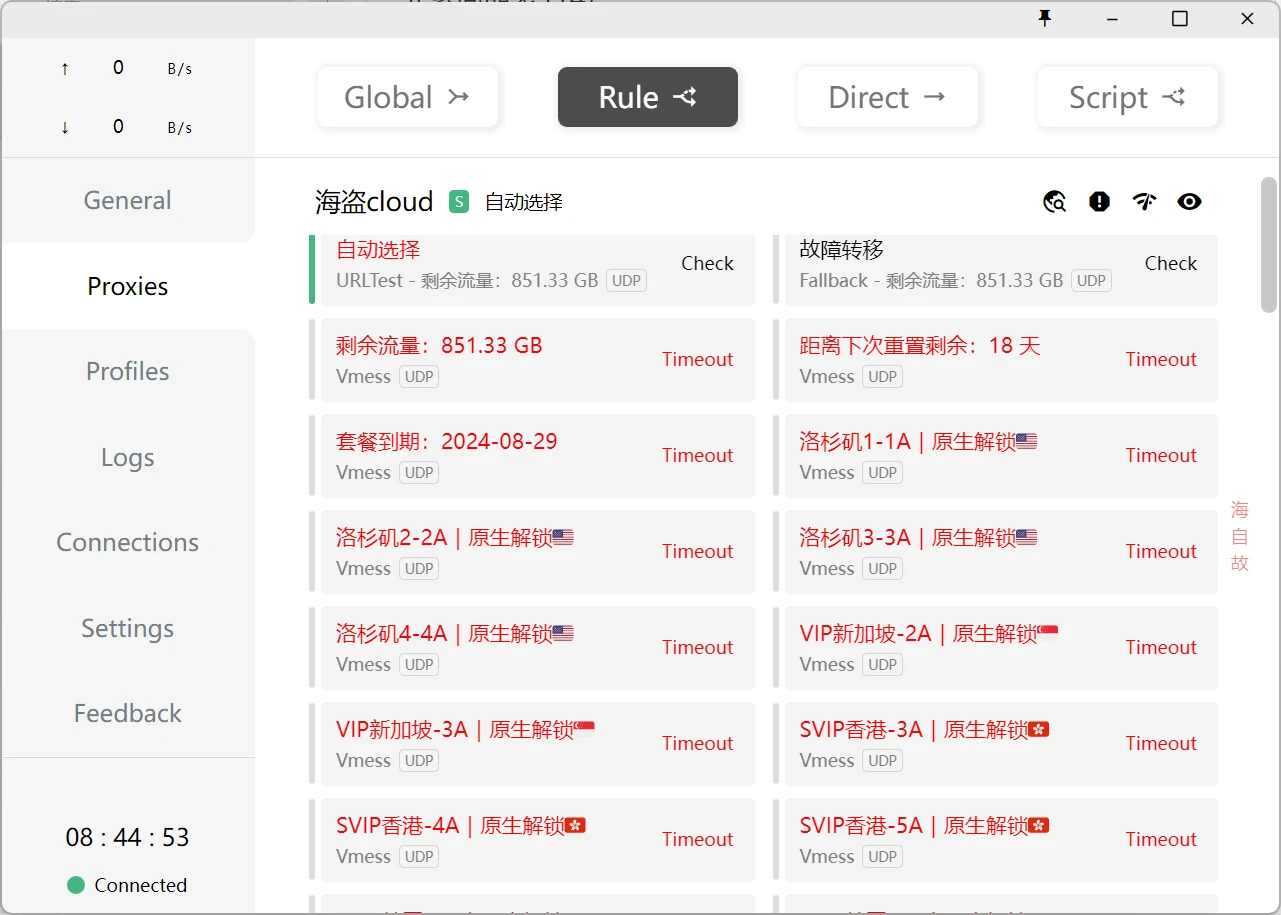This screenshot has width=1281, height=915.
Task: Select proxy 洛杉矶4-4A | 原生解锁
Action: [532, 647]
